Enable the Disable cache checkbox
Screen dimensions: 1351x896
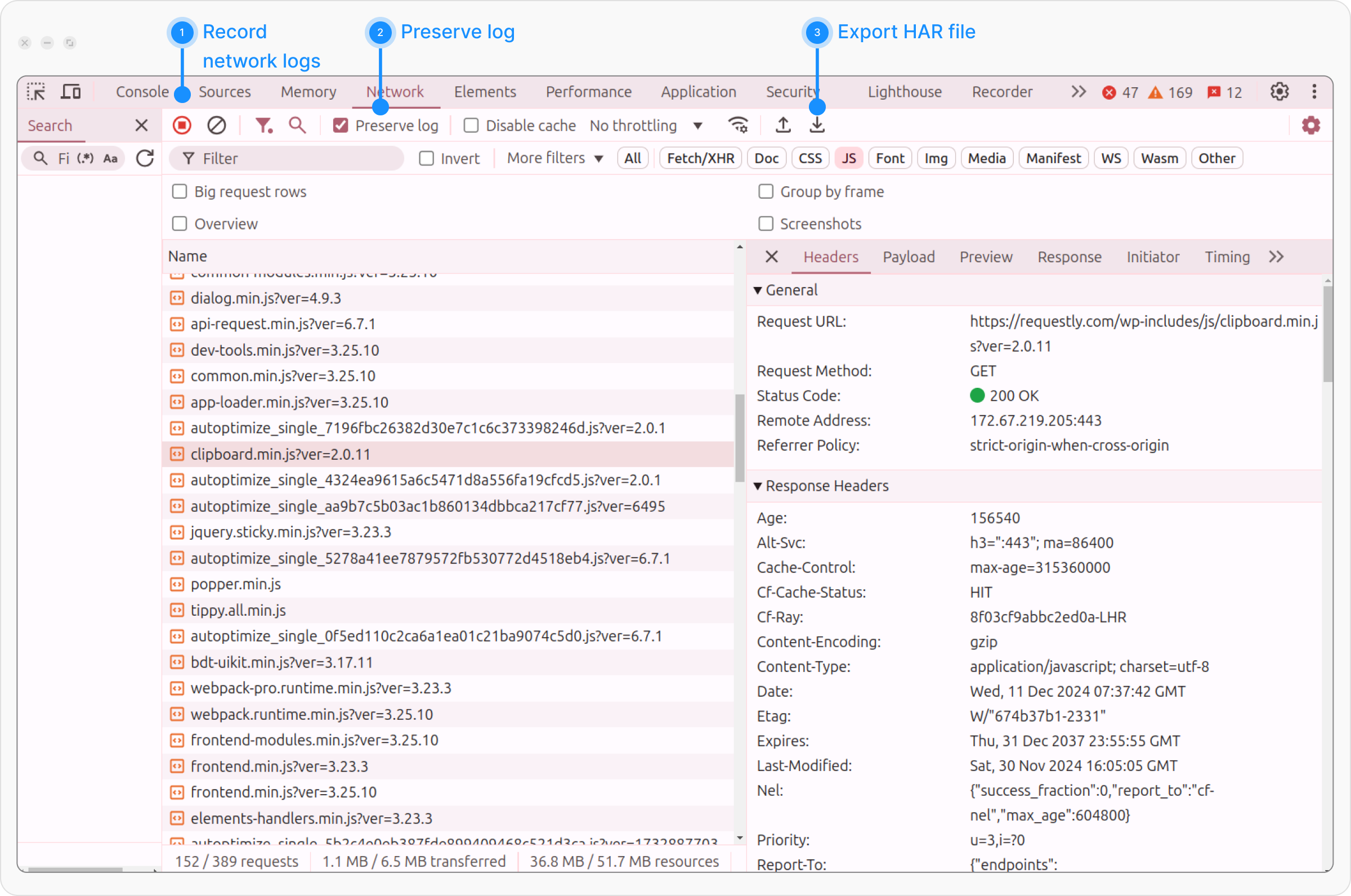471,125
